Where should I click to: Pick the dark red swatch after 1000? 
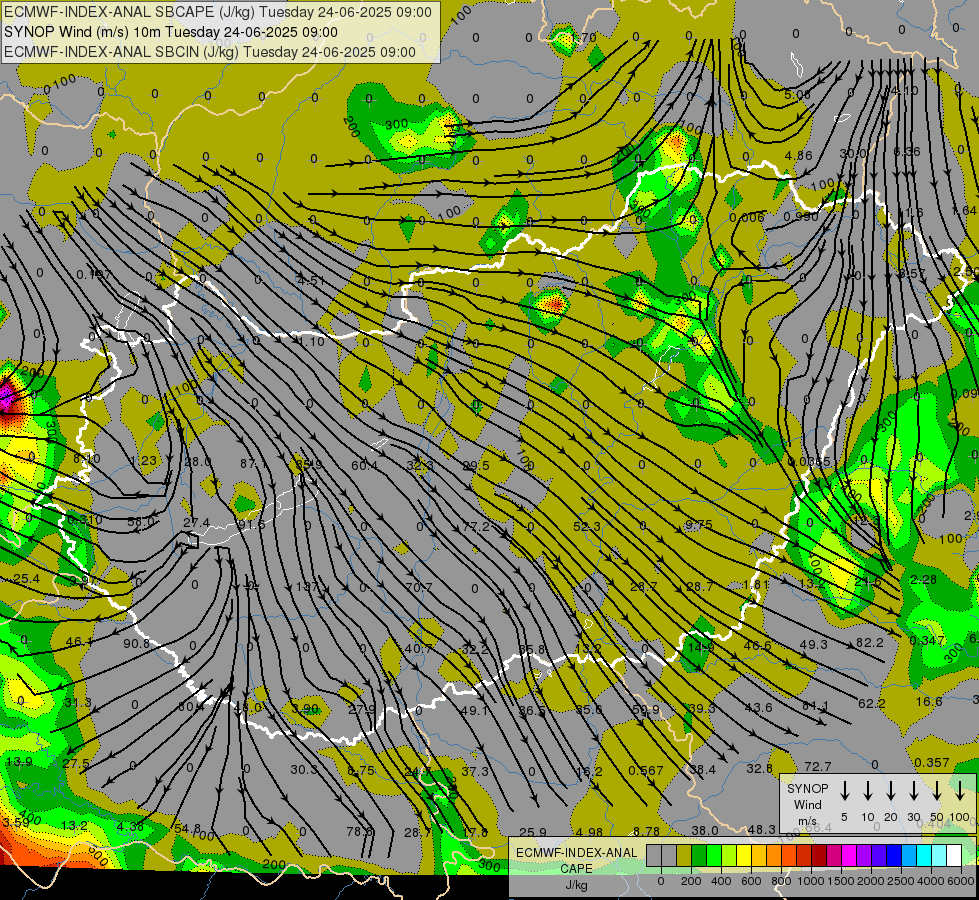(819, 856)
